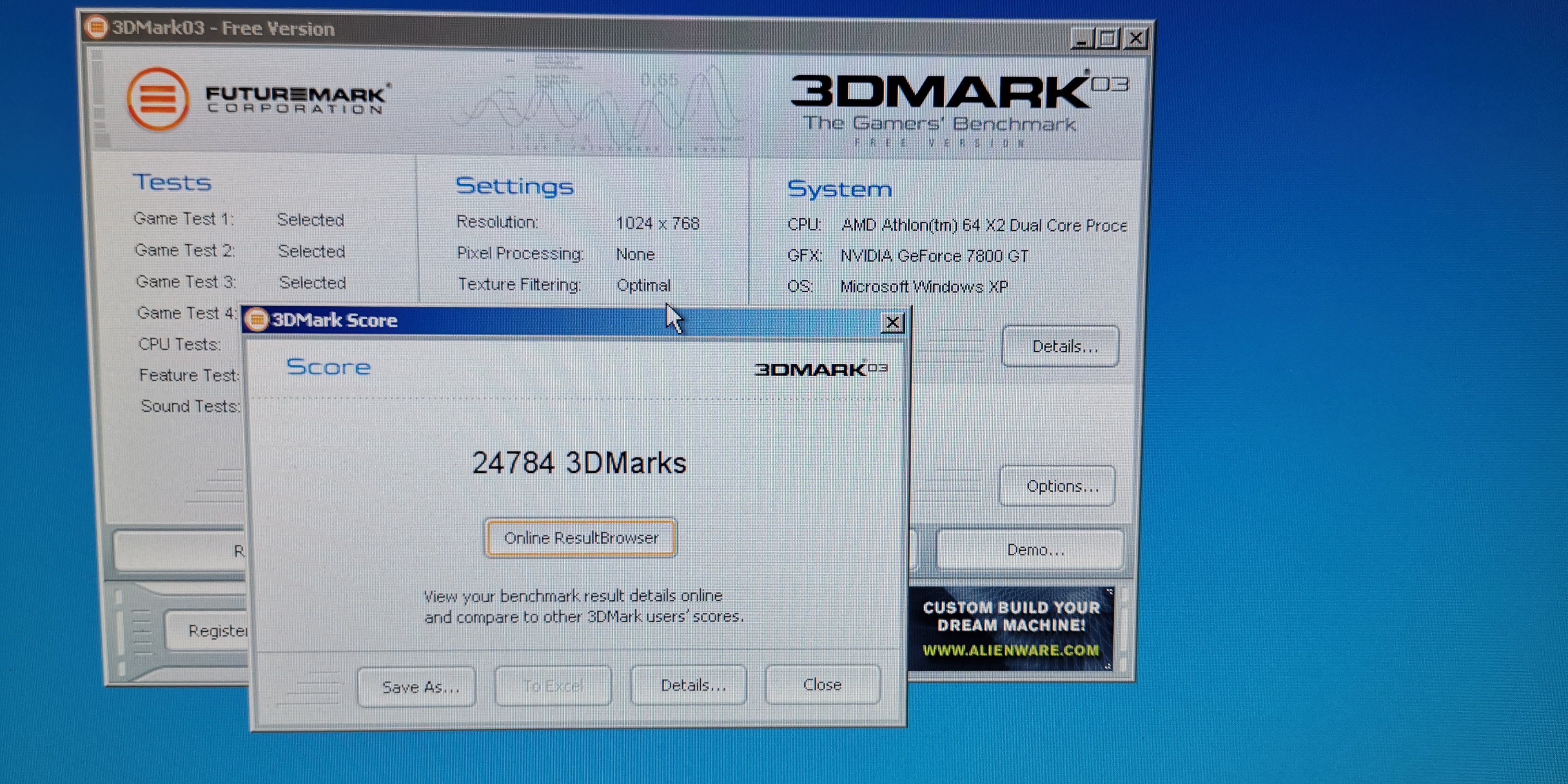Click the Alienware advertisement banner
The width and height of the screenshot is (1568, 784).
[1011, 628]
